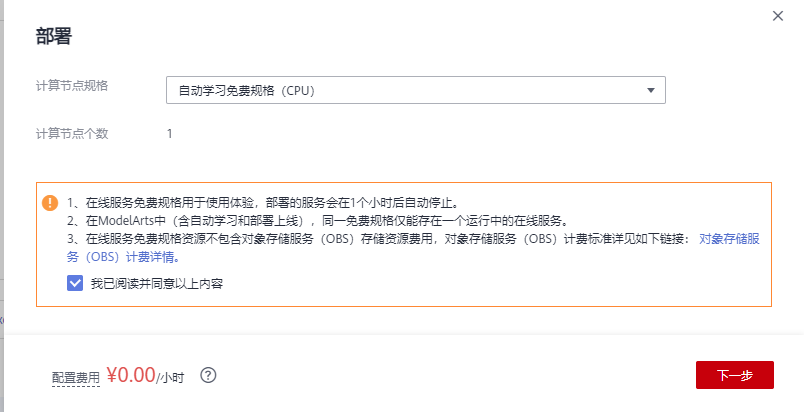
Task: Click the 计算节点规格 field label
Action: click(72, 85)
